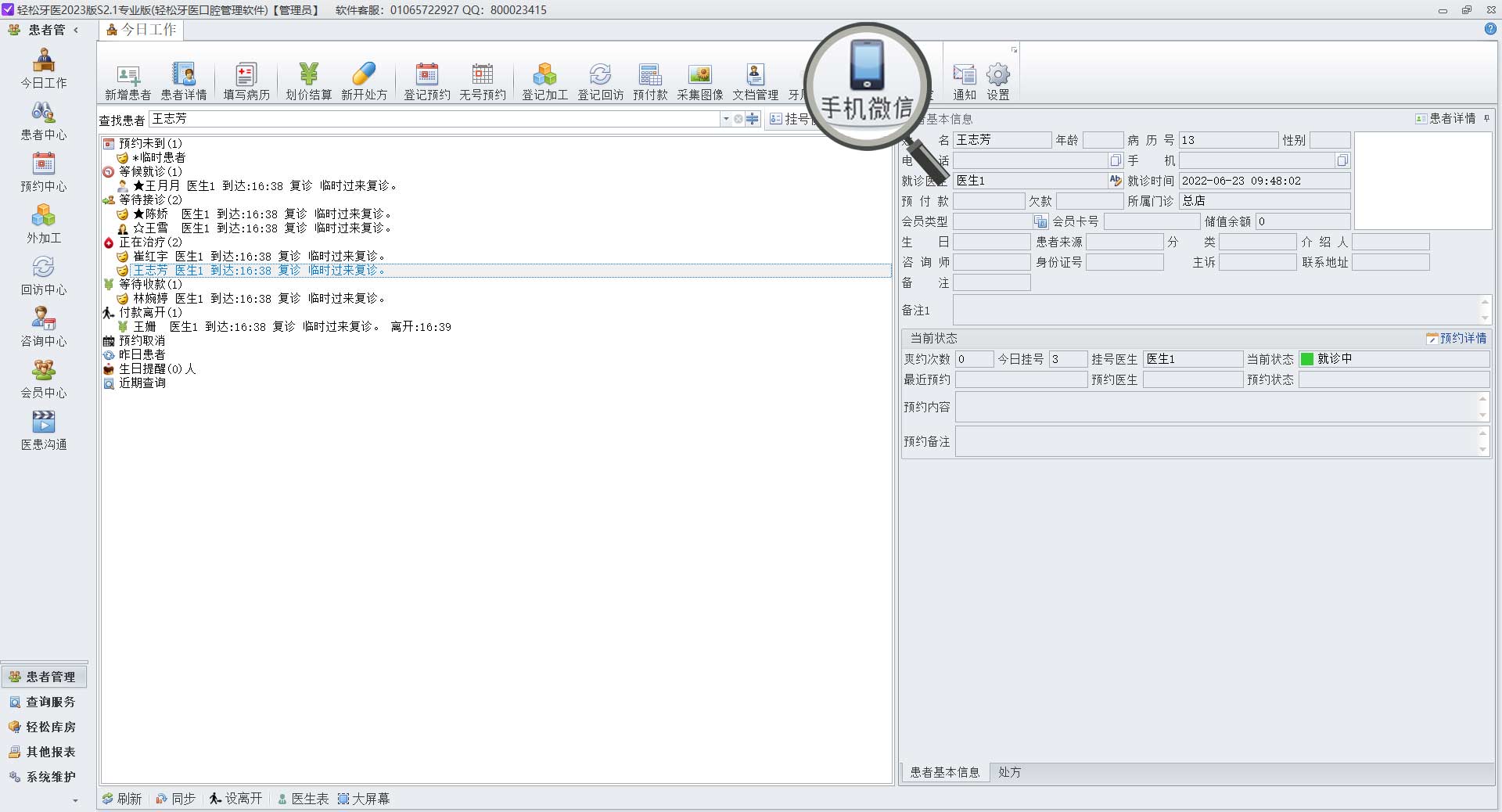
Task: Open 轻松库房 navigation group
Action: pyautogui.click(x=44, y=727)
